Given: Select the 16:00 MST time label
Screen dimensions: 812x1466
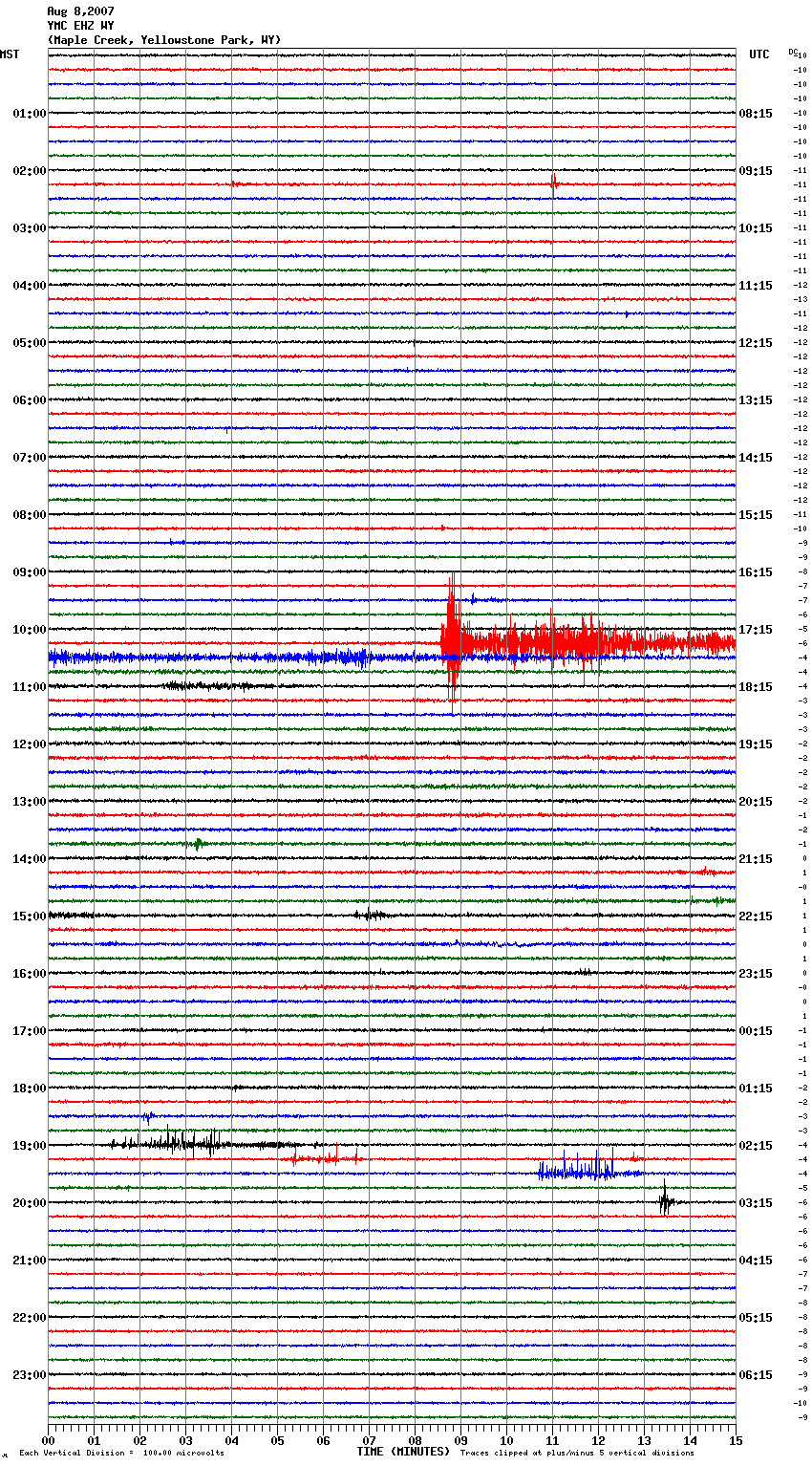Looking at the screenshot, I should (29, 974).
